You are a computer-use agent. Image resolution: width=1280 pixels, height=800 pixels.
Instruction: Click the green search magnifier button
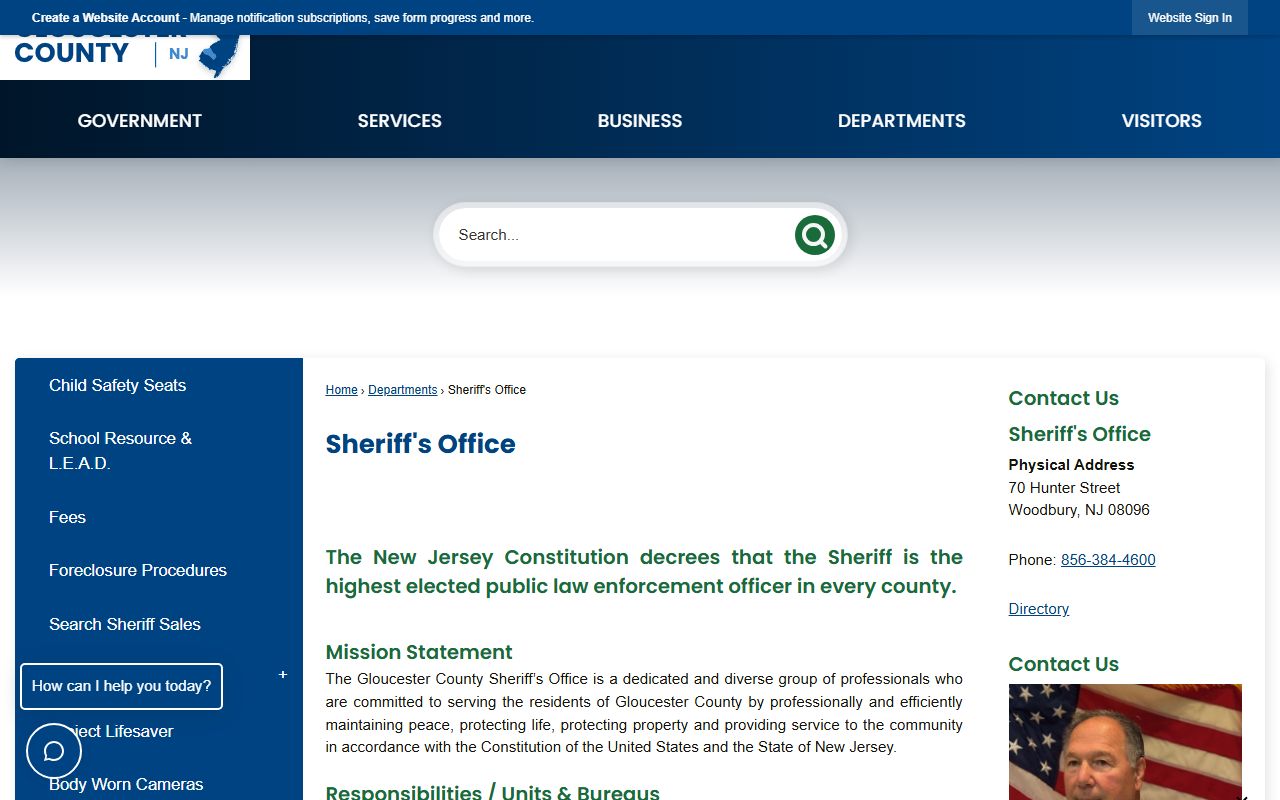tap(814, 235)
